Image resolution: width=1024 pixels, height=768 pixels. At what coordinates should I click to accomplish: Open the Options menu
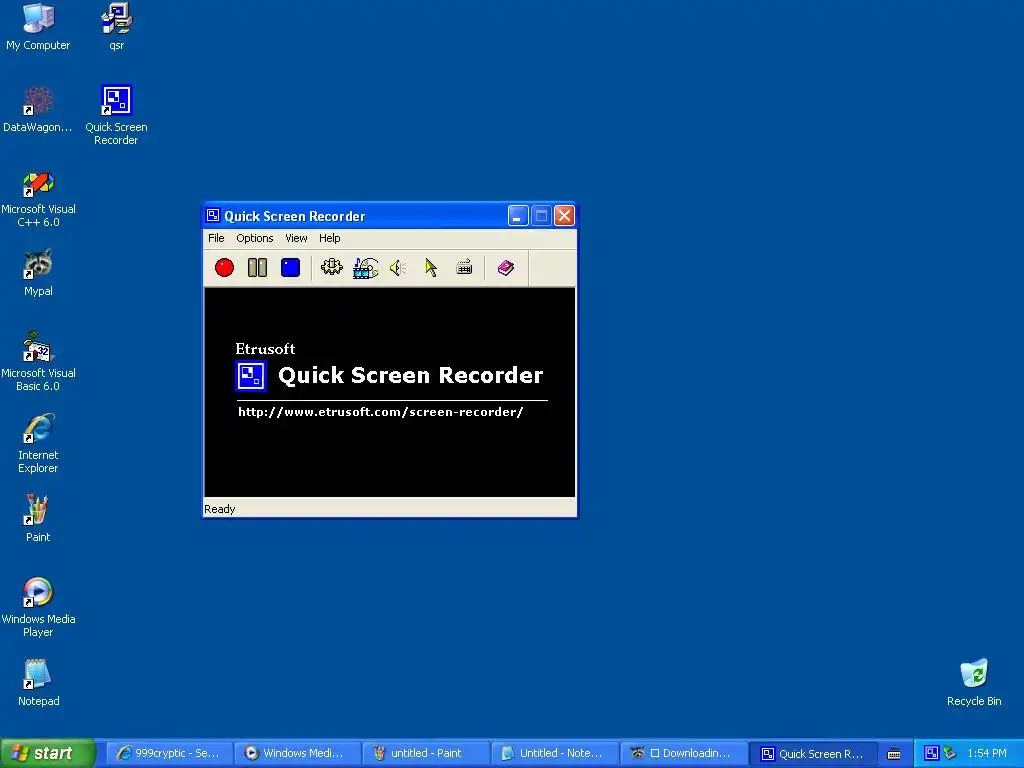(x=255, y=238)
